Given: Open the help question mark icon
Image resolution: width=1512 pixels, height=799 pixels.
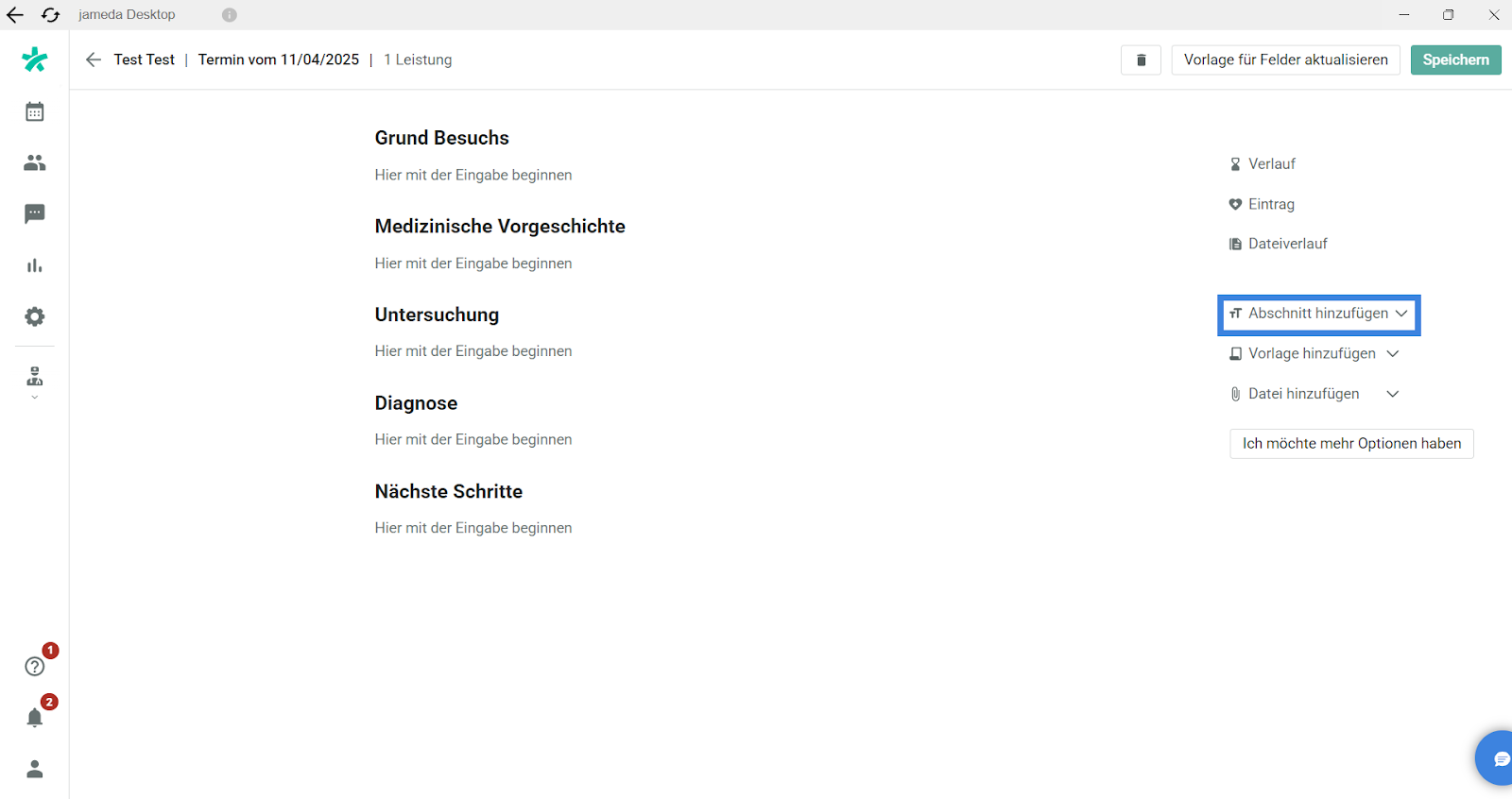Looking at the screenshot, I should click(35, 666).
